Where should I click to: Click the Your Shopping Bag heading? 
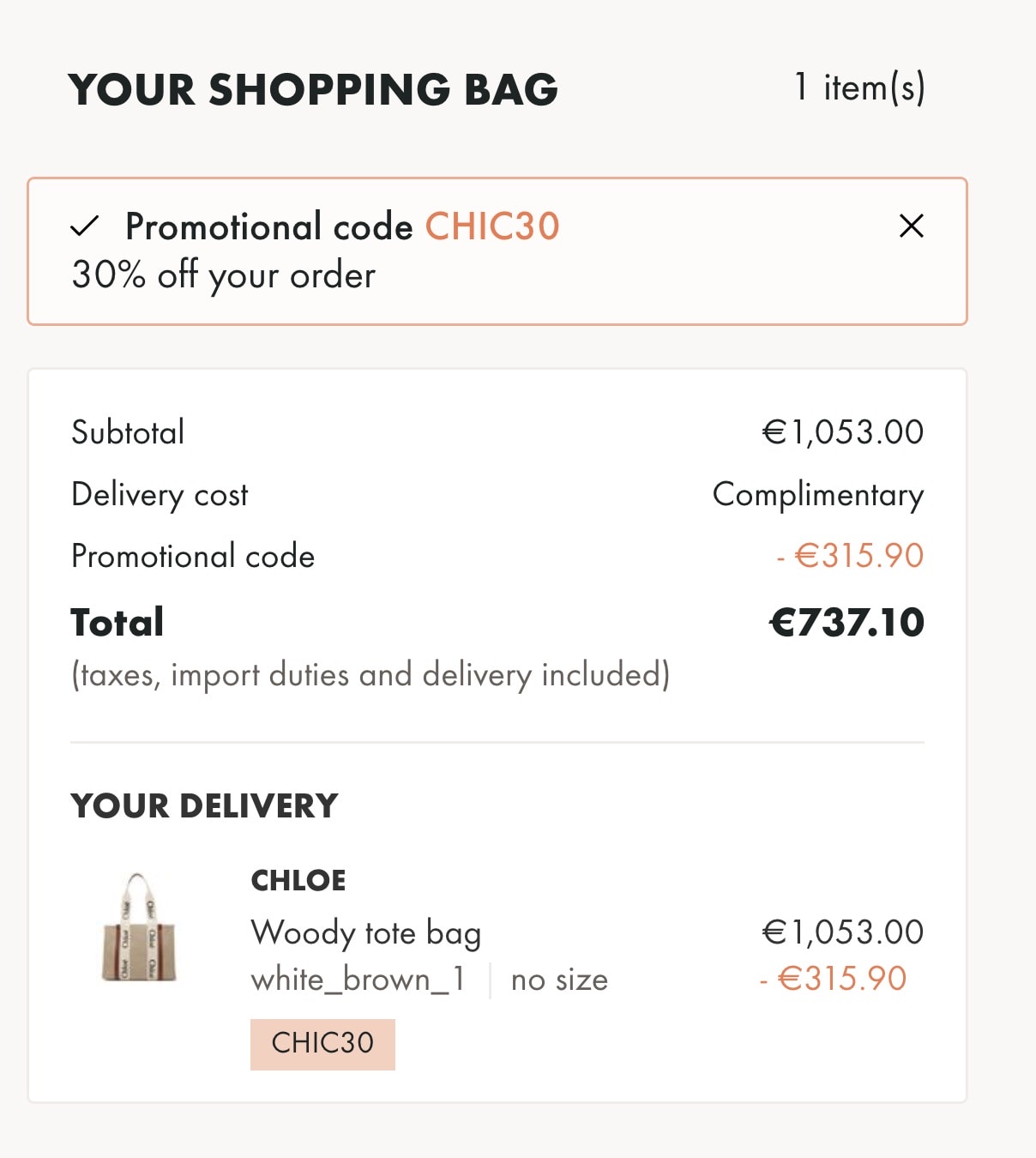[313, 89]
